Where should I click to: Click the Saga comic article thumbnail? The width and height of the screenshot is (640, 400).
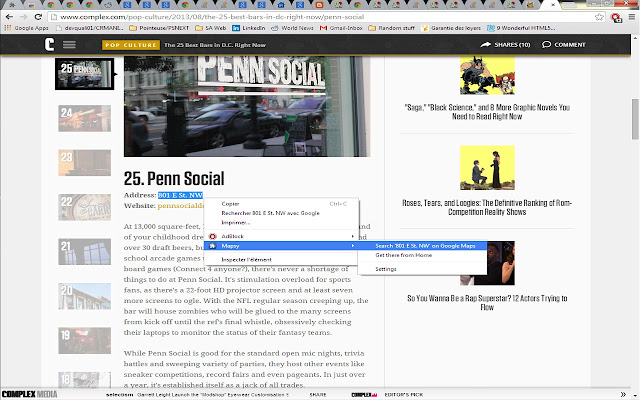point(487,76)
